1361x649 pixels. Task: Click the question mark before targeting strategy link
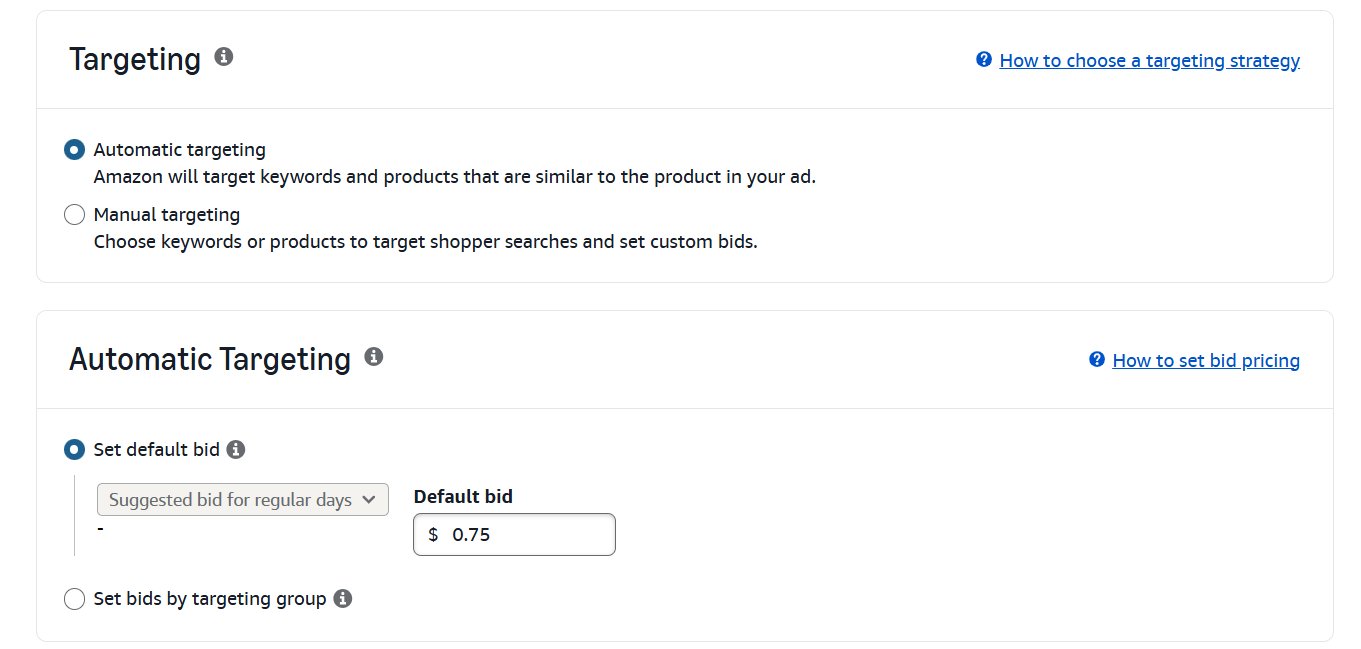982,60
